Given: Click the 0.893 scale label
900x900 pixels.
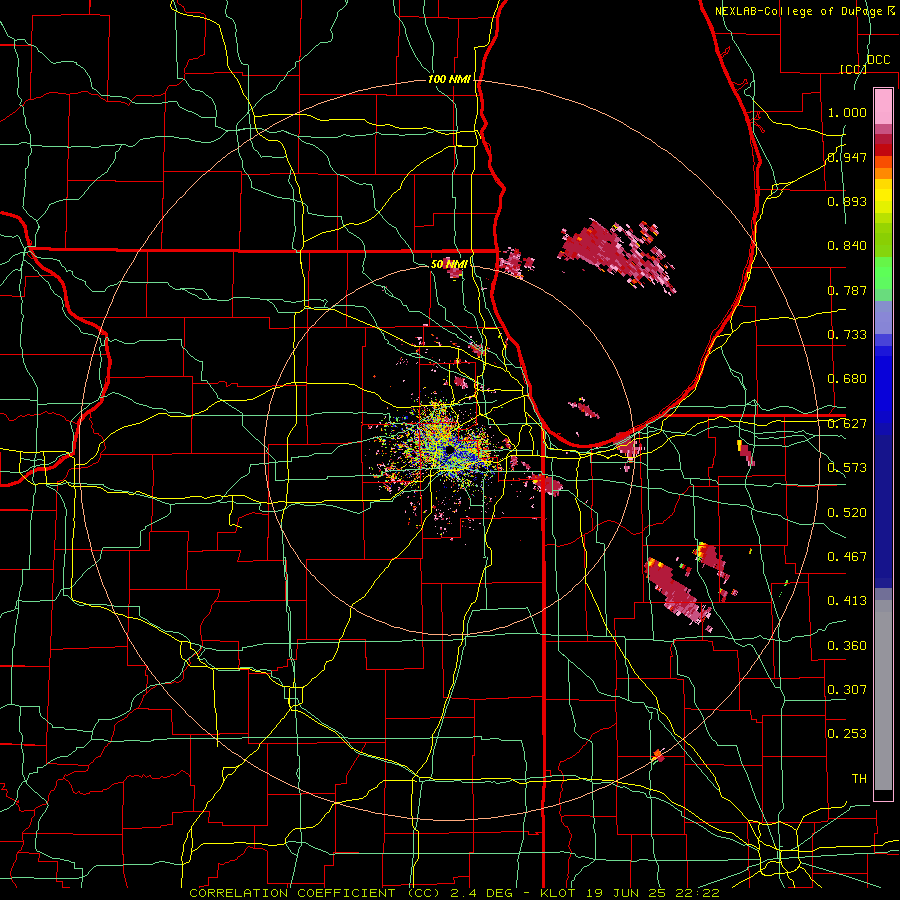Looking at the screenshot, I should pyautogui.click(x=847, y=201).
